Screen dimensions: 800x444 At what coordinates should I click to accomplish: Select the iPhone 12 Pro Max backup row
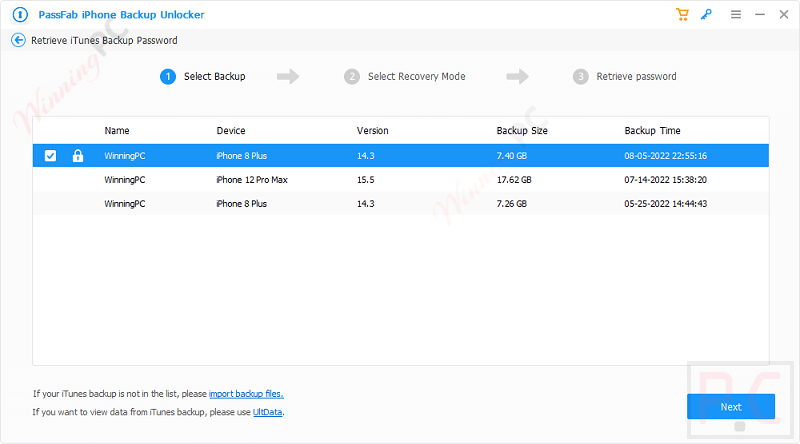pyautogui.click(x=401, y=180)
